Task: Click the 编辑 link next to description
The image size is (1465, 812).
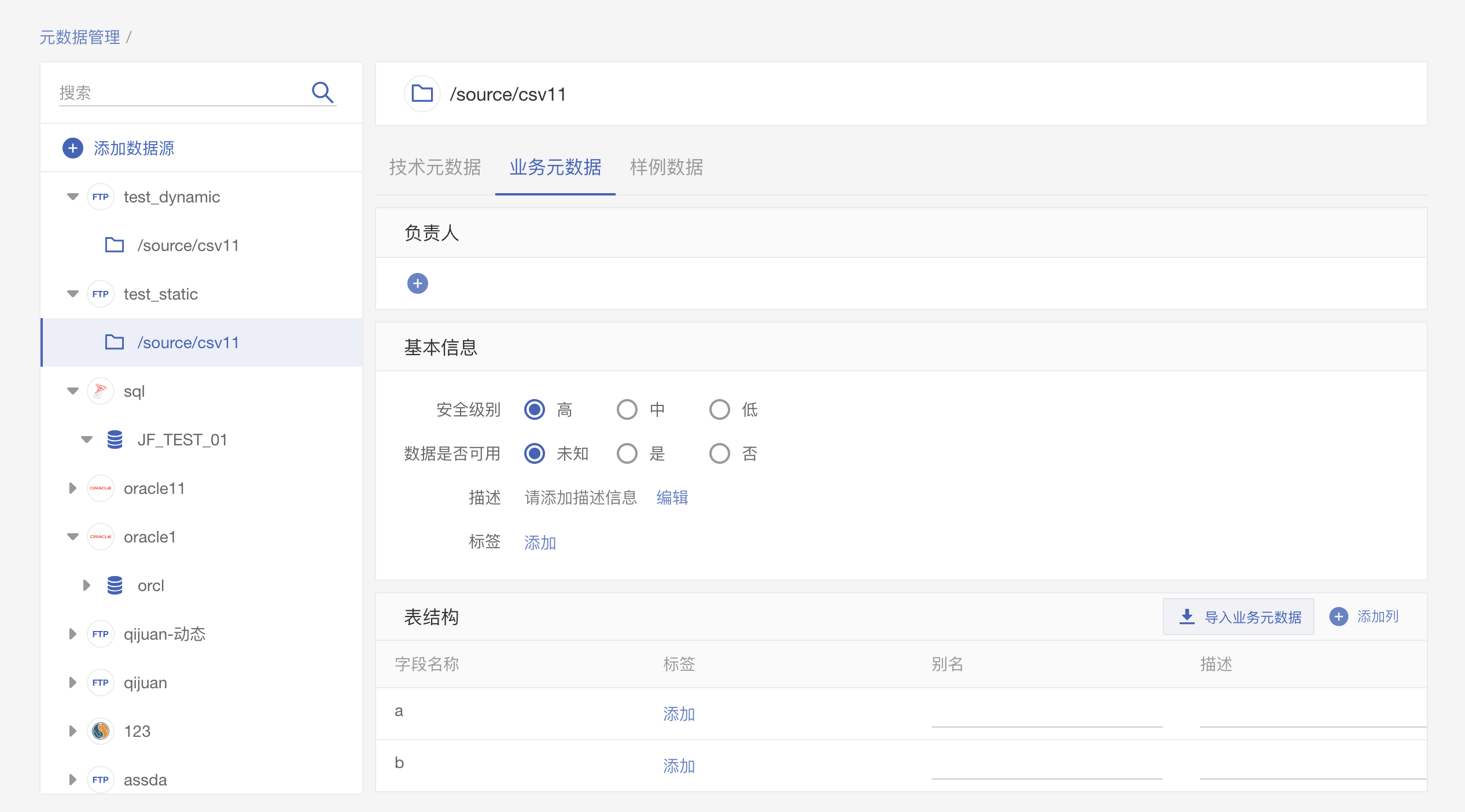Action: pos(672,497)
